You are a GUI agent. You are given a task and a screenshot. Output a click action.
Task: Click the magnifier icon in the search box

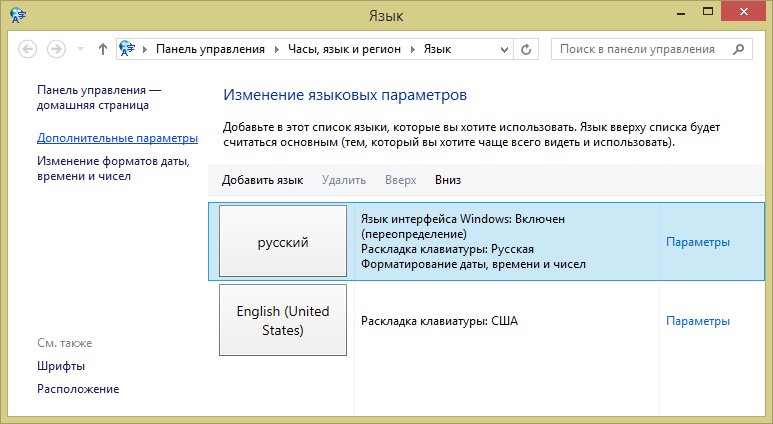click(738, 49)
